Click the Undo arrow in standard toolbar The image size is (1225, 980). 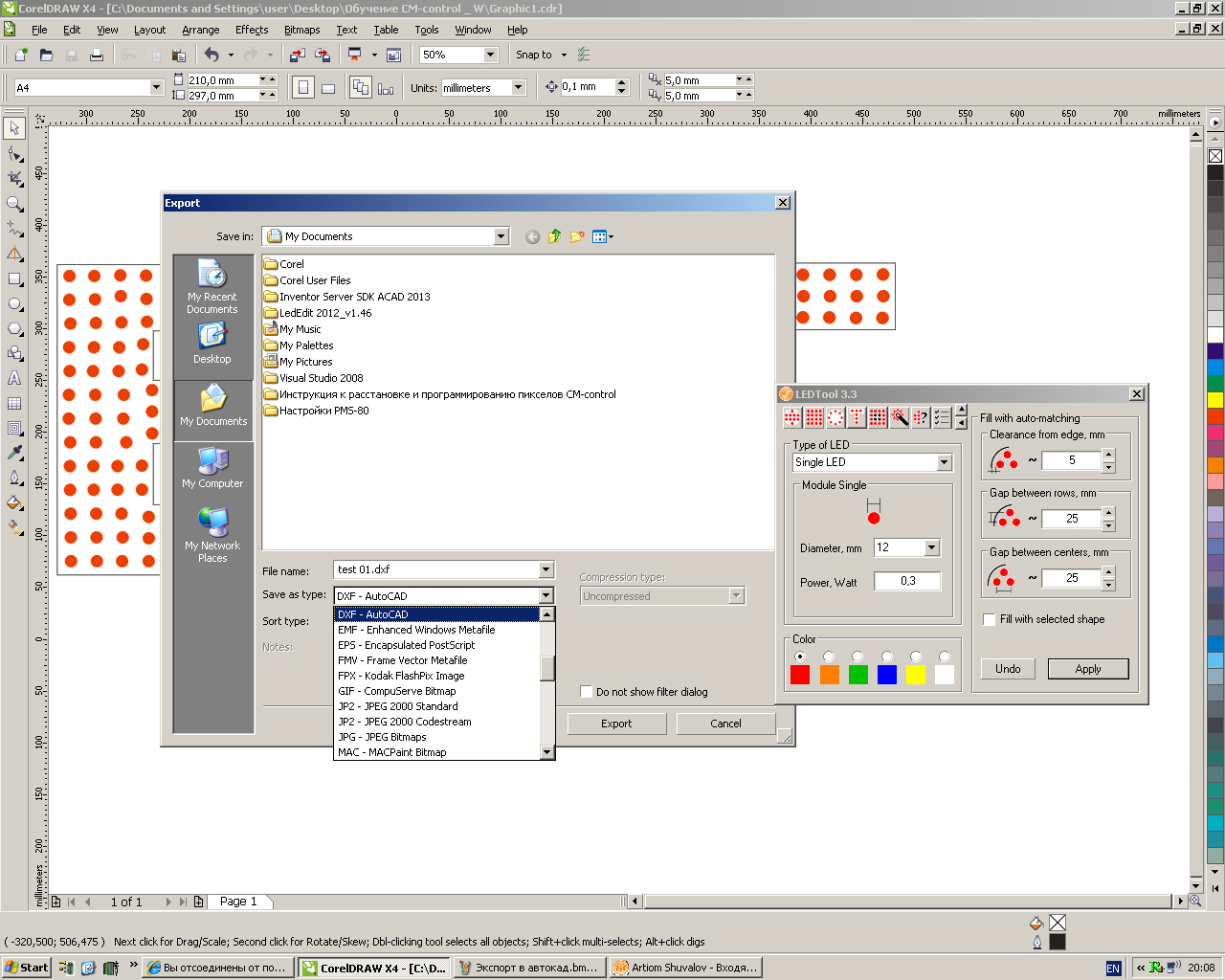[212, 55]
